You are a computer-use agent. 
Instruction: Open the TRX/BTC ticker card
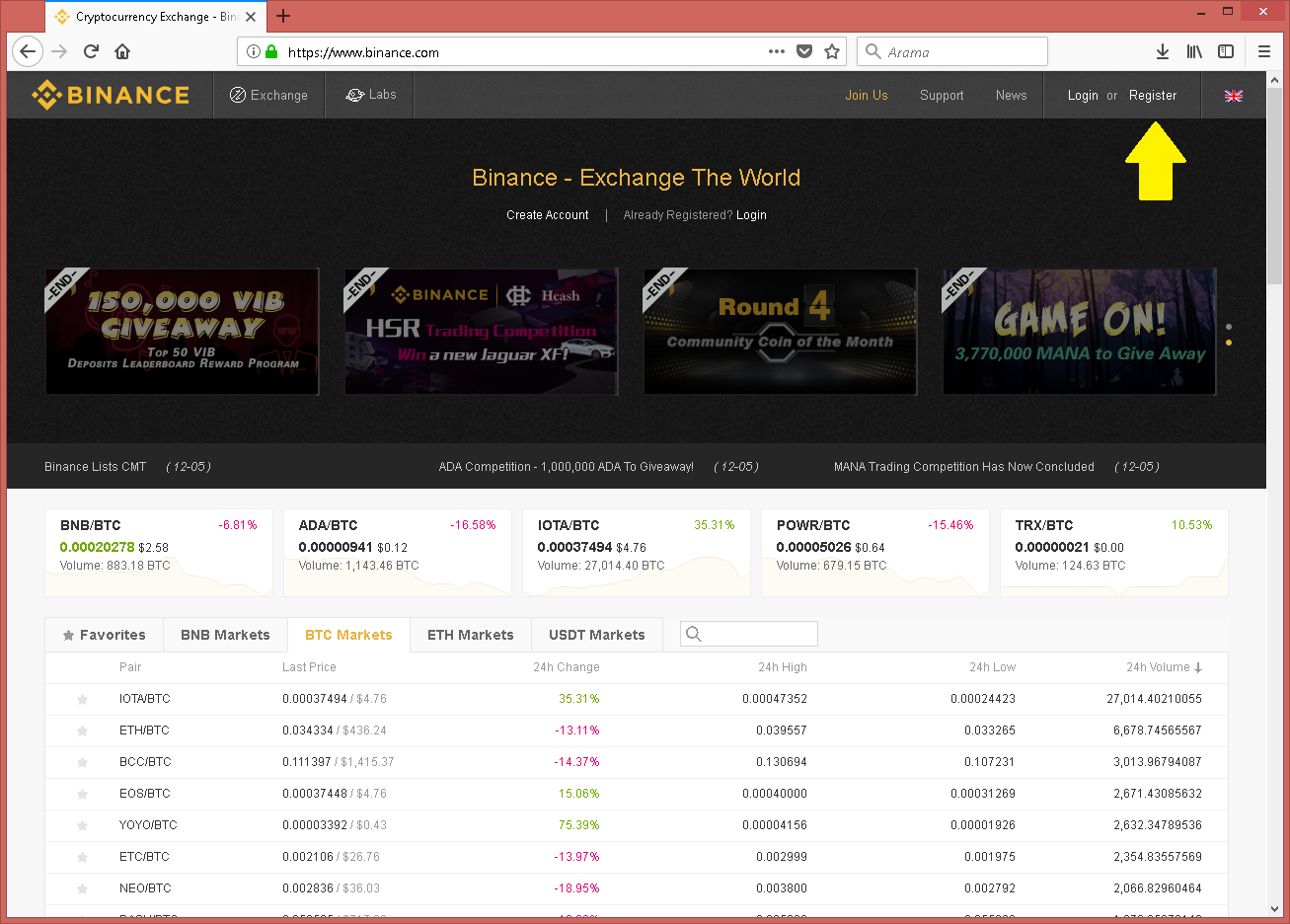click(x=1114, y=553)
